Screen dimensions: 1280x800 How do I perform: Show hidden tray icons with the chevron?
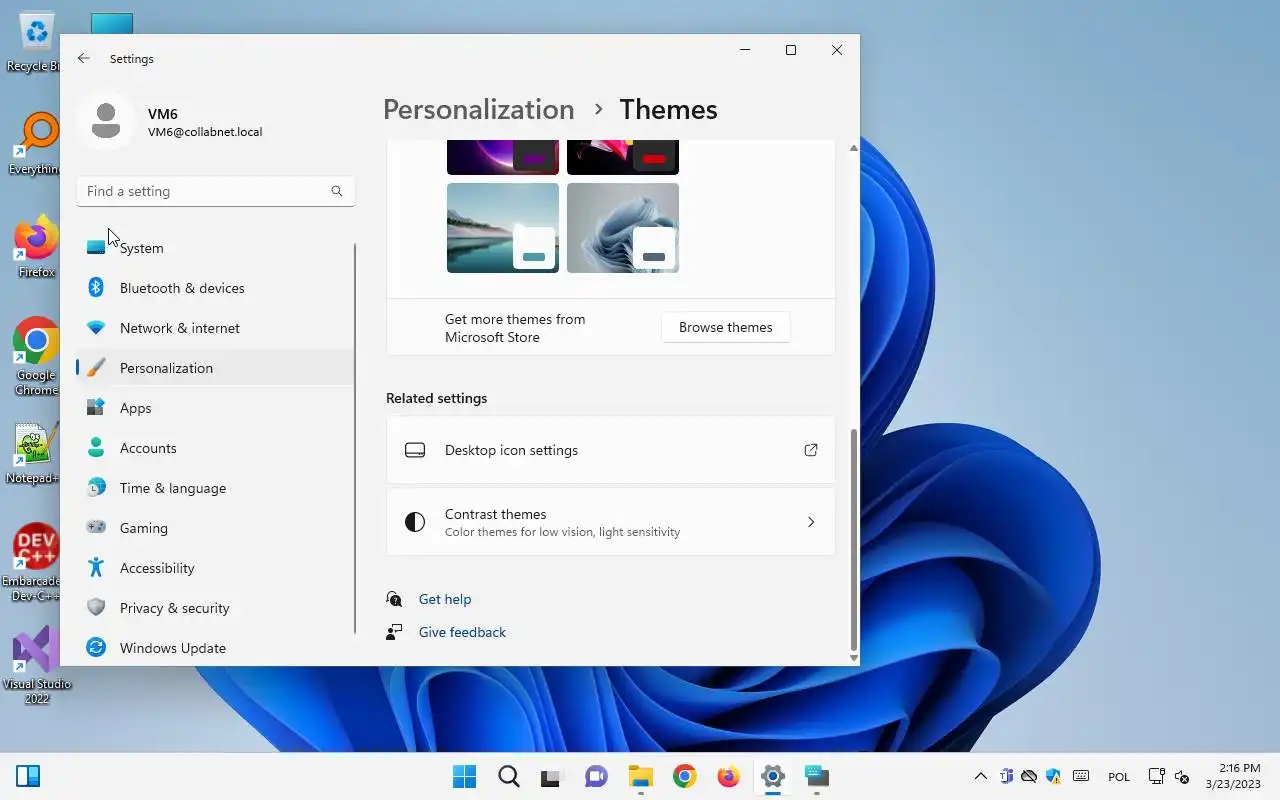pos(981,776)
